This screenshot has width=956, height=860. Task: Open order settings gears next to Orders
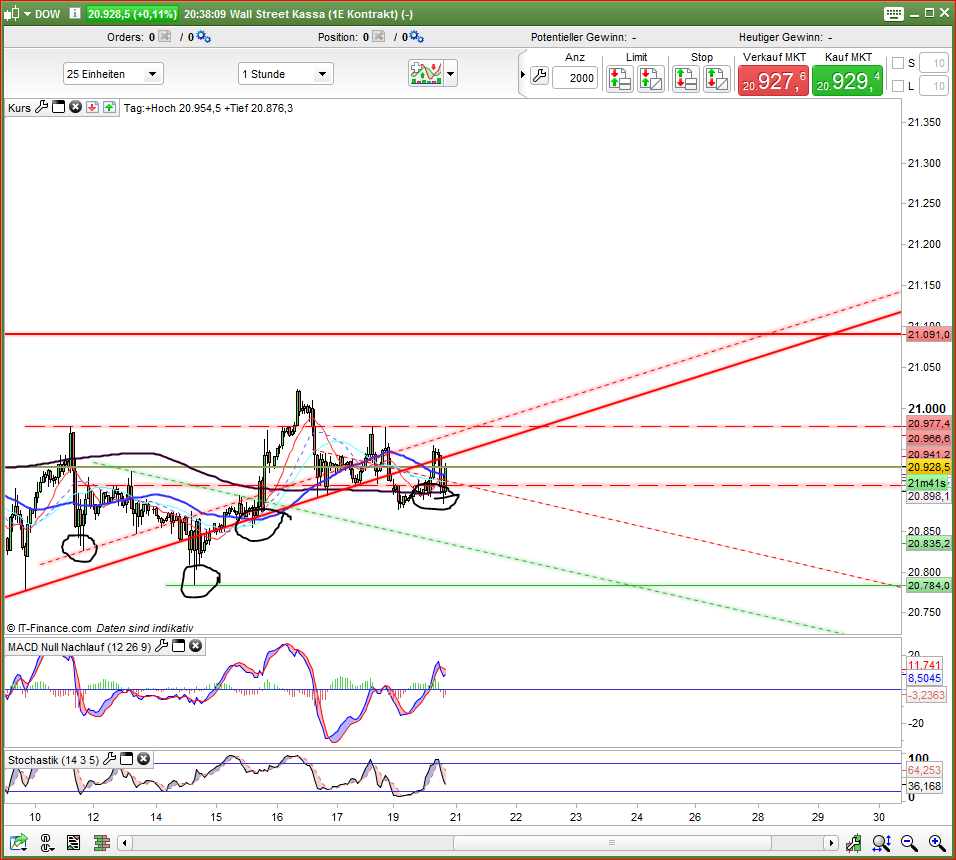point(204,37)
